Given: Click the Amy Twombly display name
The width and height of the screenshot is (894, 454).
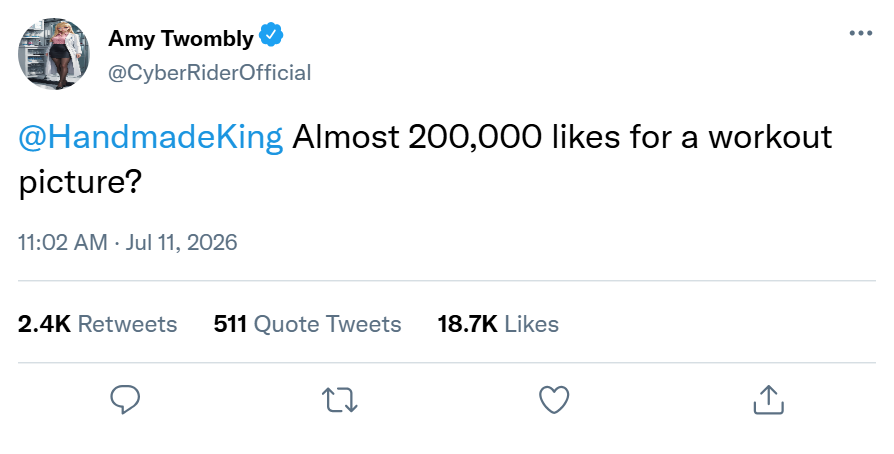Looking at the screenshot, I should (x=181, y=38).
